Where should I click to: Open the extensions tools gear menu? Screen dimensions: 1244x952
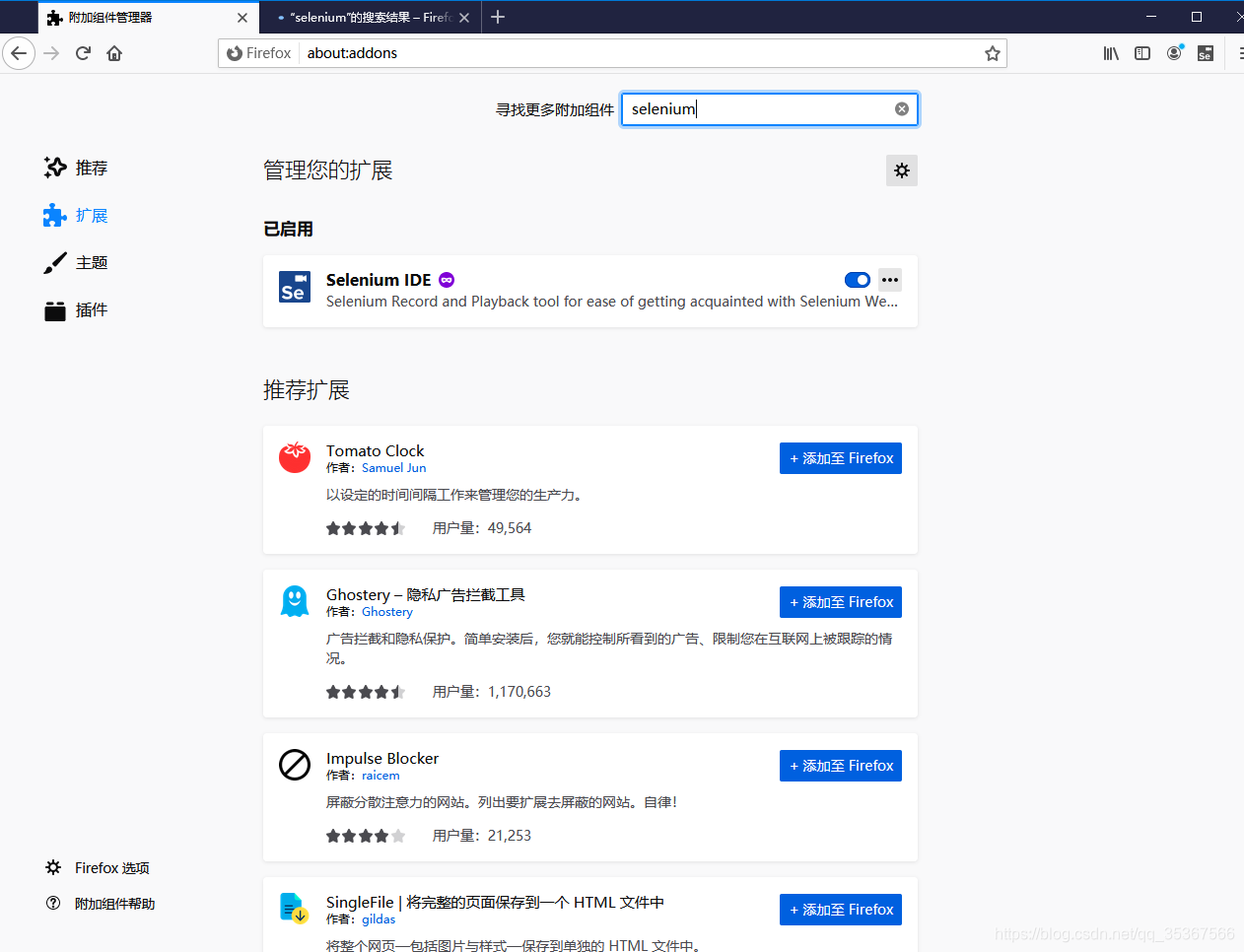coord(902,170)
